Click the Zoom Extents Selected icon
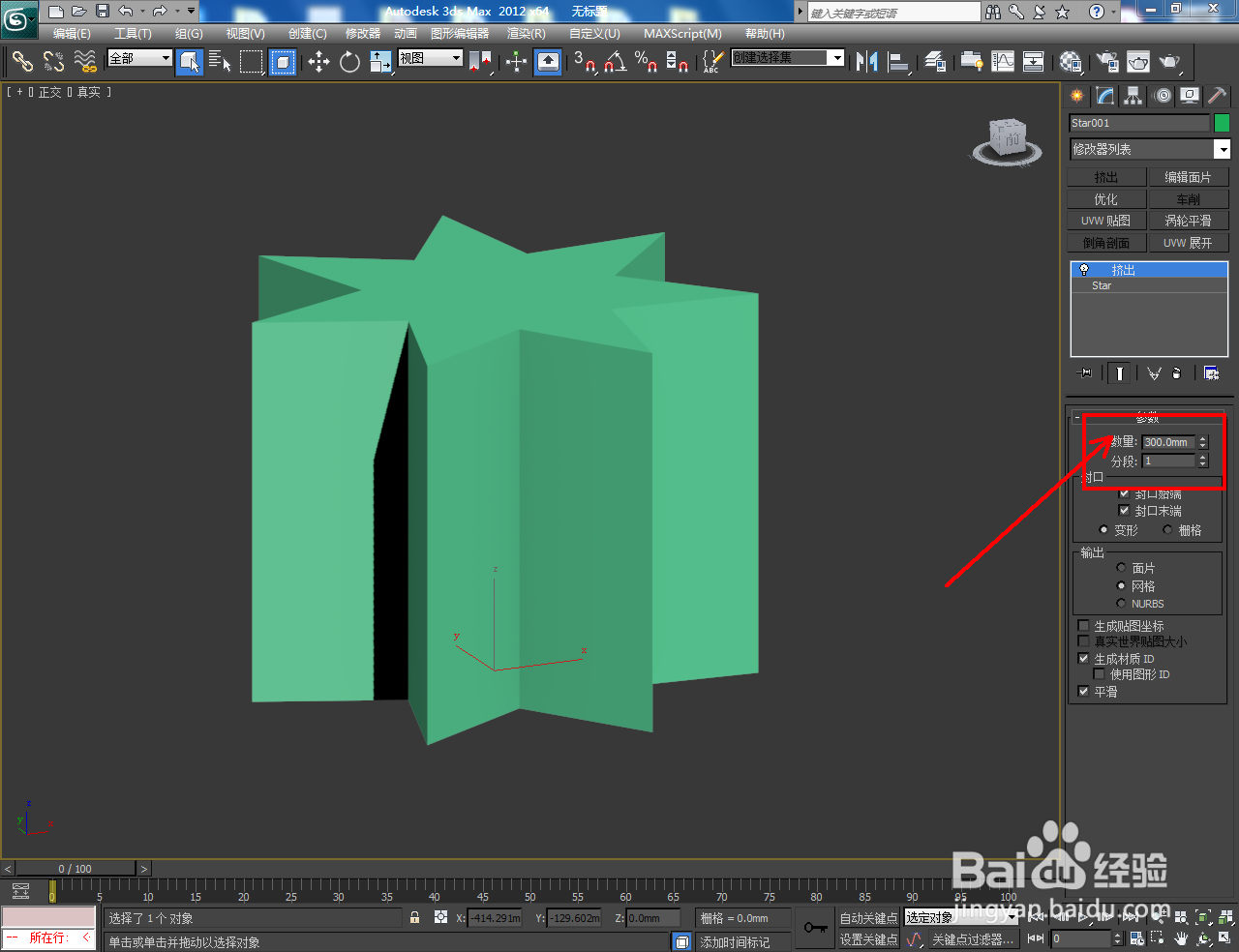 (x=1202, y=917)
